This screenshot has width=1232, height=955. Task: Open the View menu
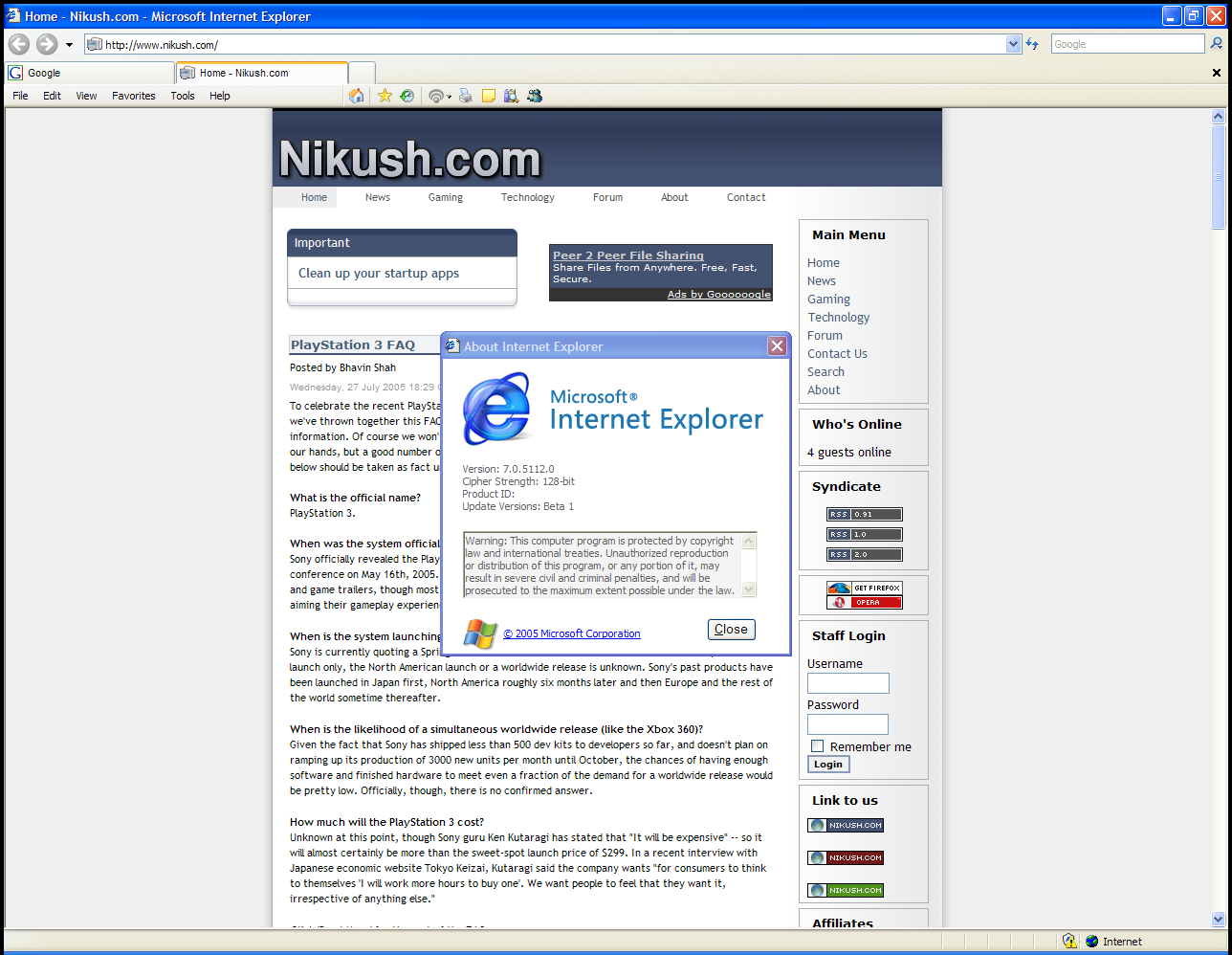point(86,96)
